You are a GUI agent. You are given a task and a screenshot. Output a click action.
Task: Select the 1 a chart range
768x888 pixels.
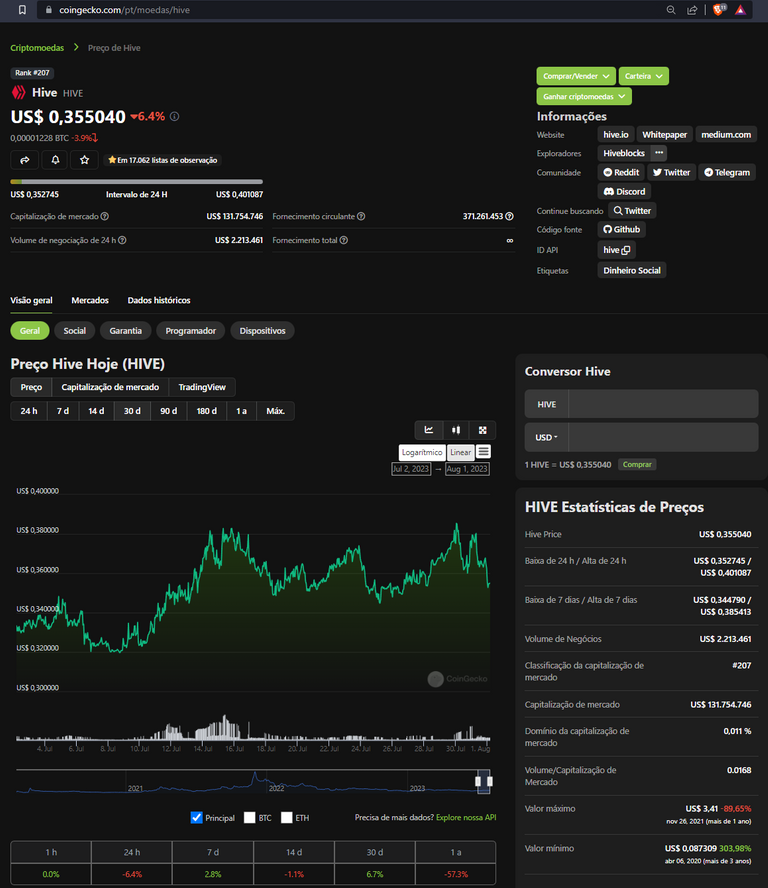(x=241, y=411)
